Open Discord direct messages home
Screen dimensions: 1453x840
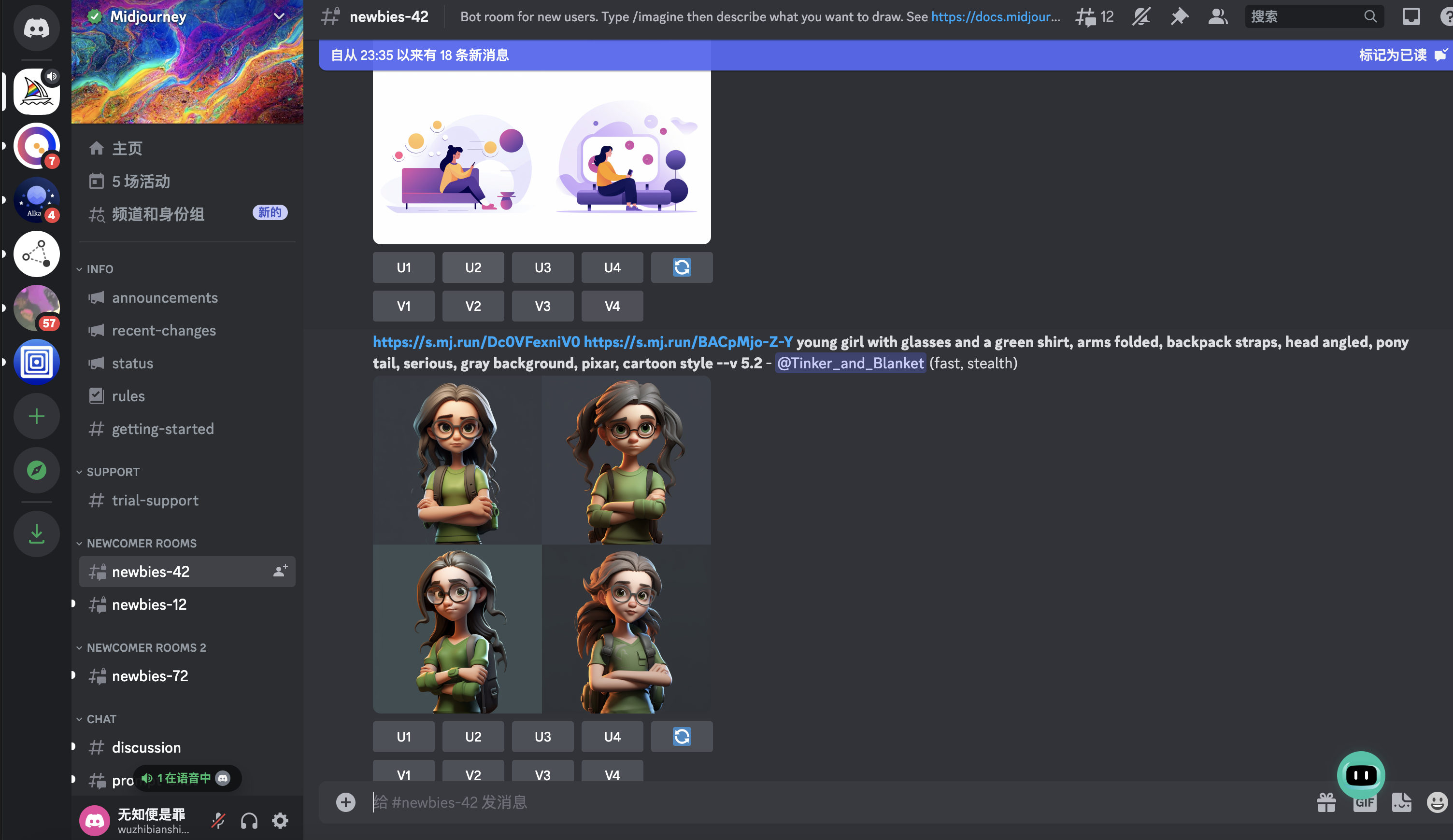36,27
